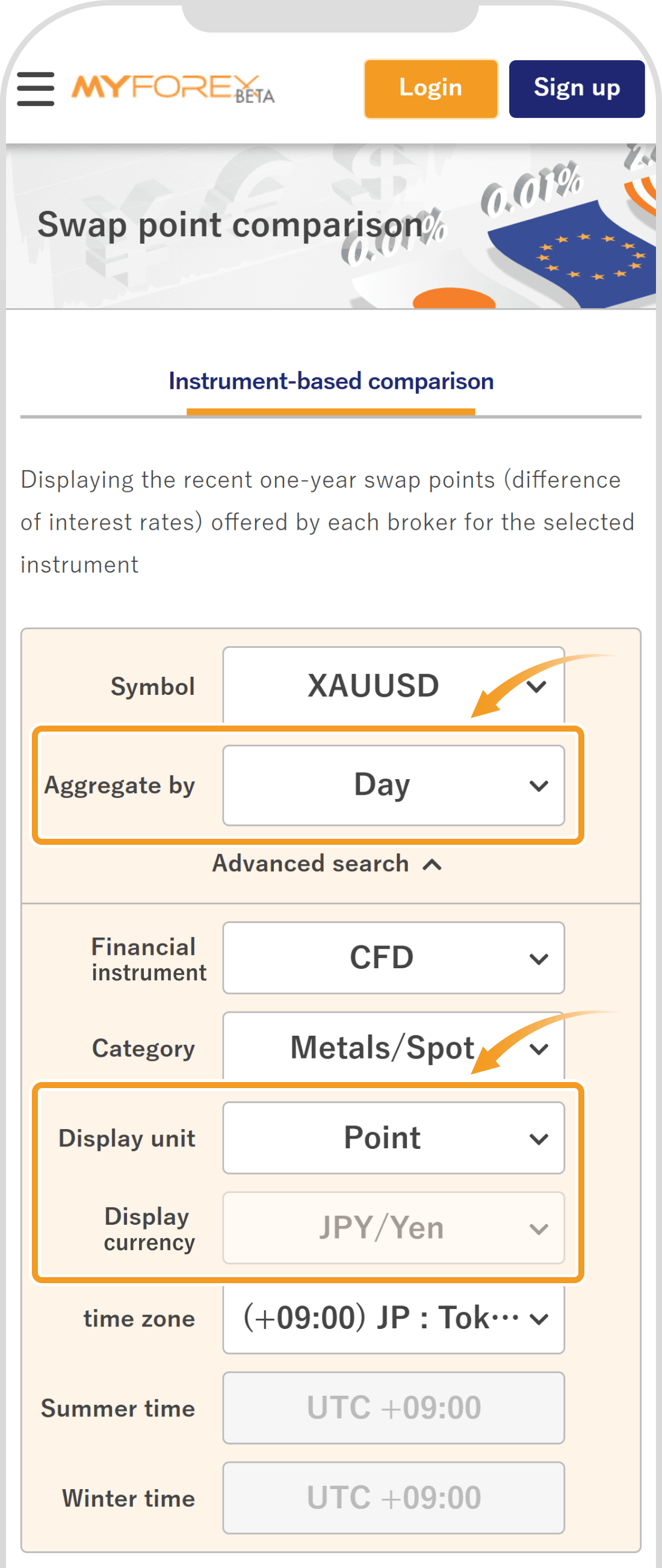Click the Financial instrument chevron icon
662x1568 pixels.
539,959
